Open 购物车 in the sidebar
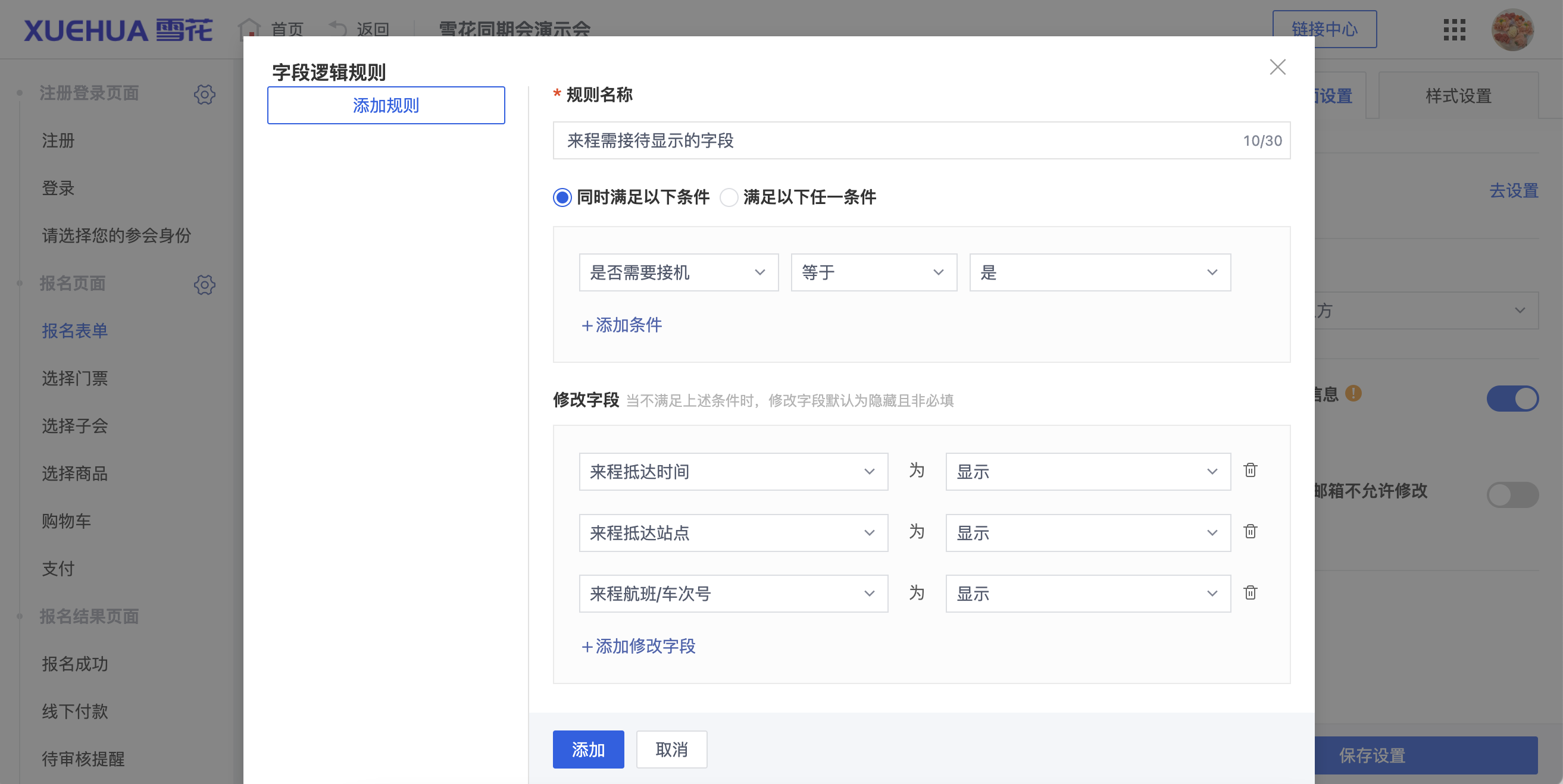The width and height of the screenshot is (1563, 784). (66, 521)
